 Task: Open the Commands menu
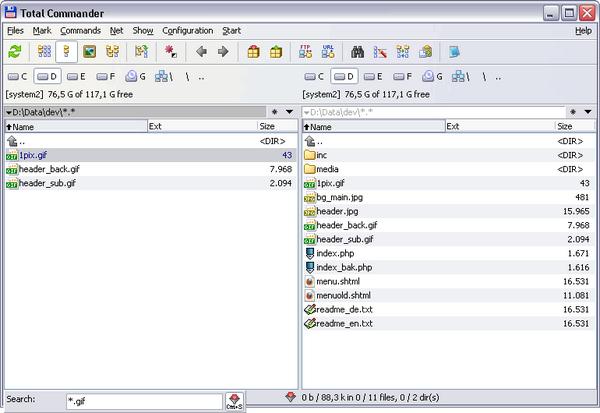coord(80,31)
